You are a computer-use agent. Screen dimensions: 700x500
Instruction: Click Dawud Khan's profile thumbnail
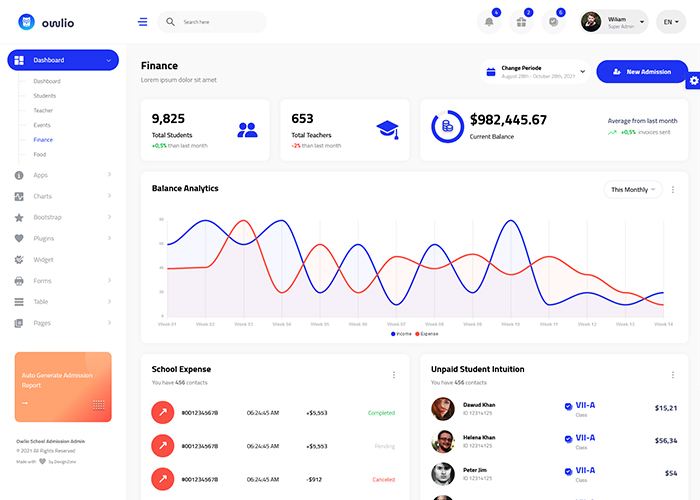(443, 408)
